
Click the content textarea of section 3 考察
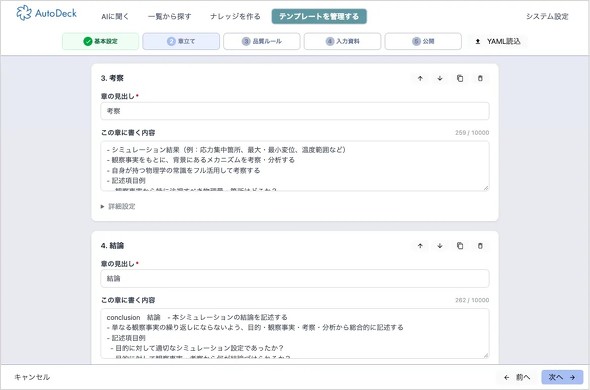pyautogui.click(x=295, y=166)
